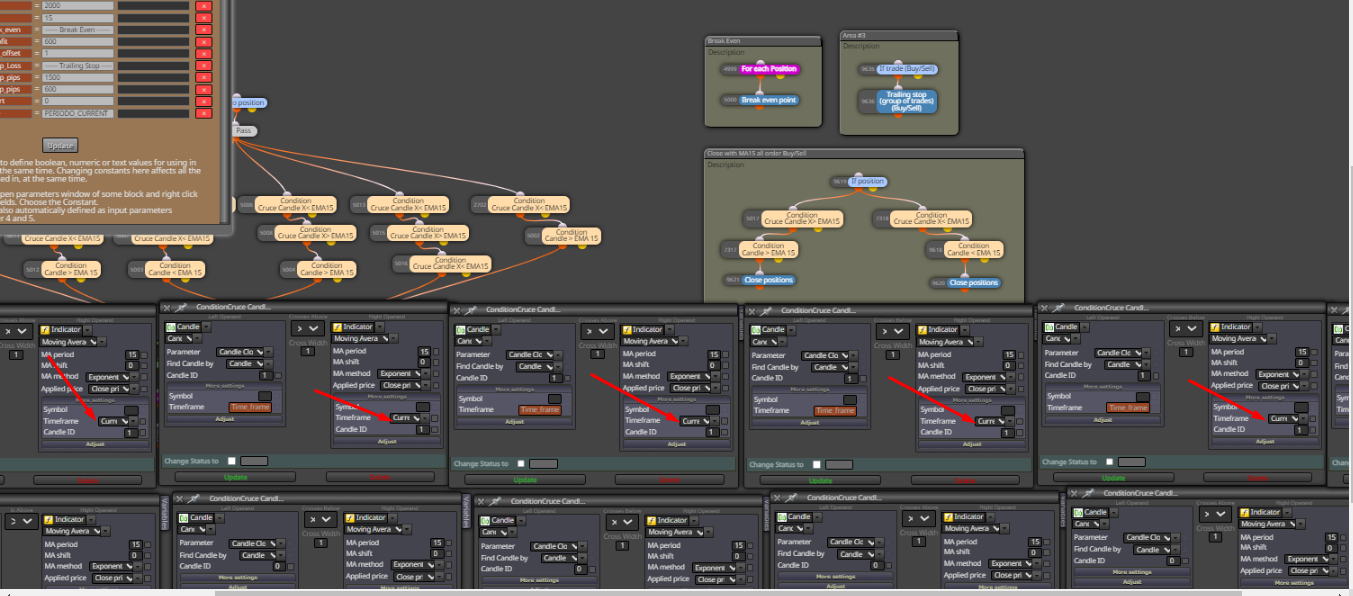Close the fourth middle-row ConditionCruce panel

tap(1046, 309)
